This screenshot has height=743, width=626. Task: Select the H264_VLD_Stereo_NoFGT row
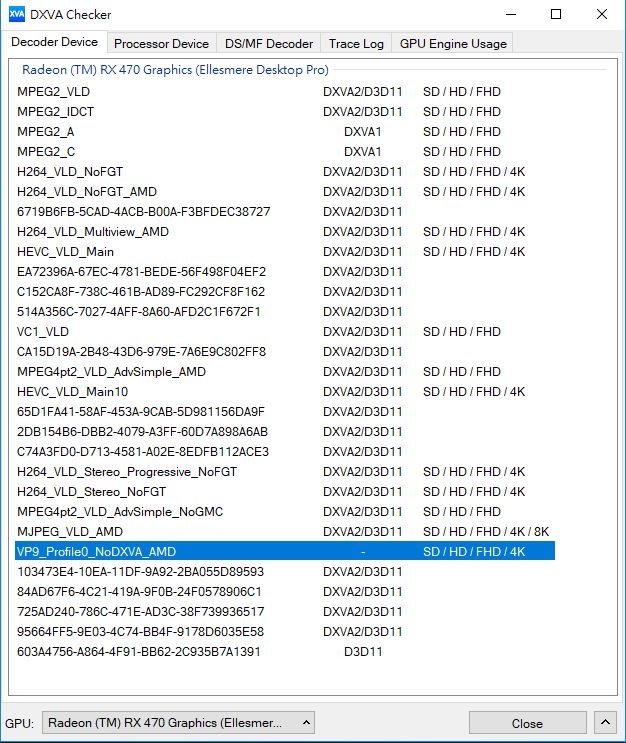285,492
